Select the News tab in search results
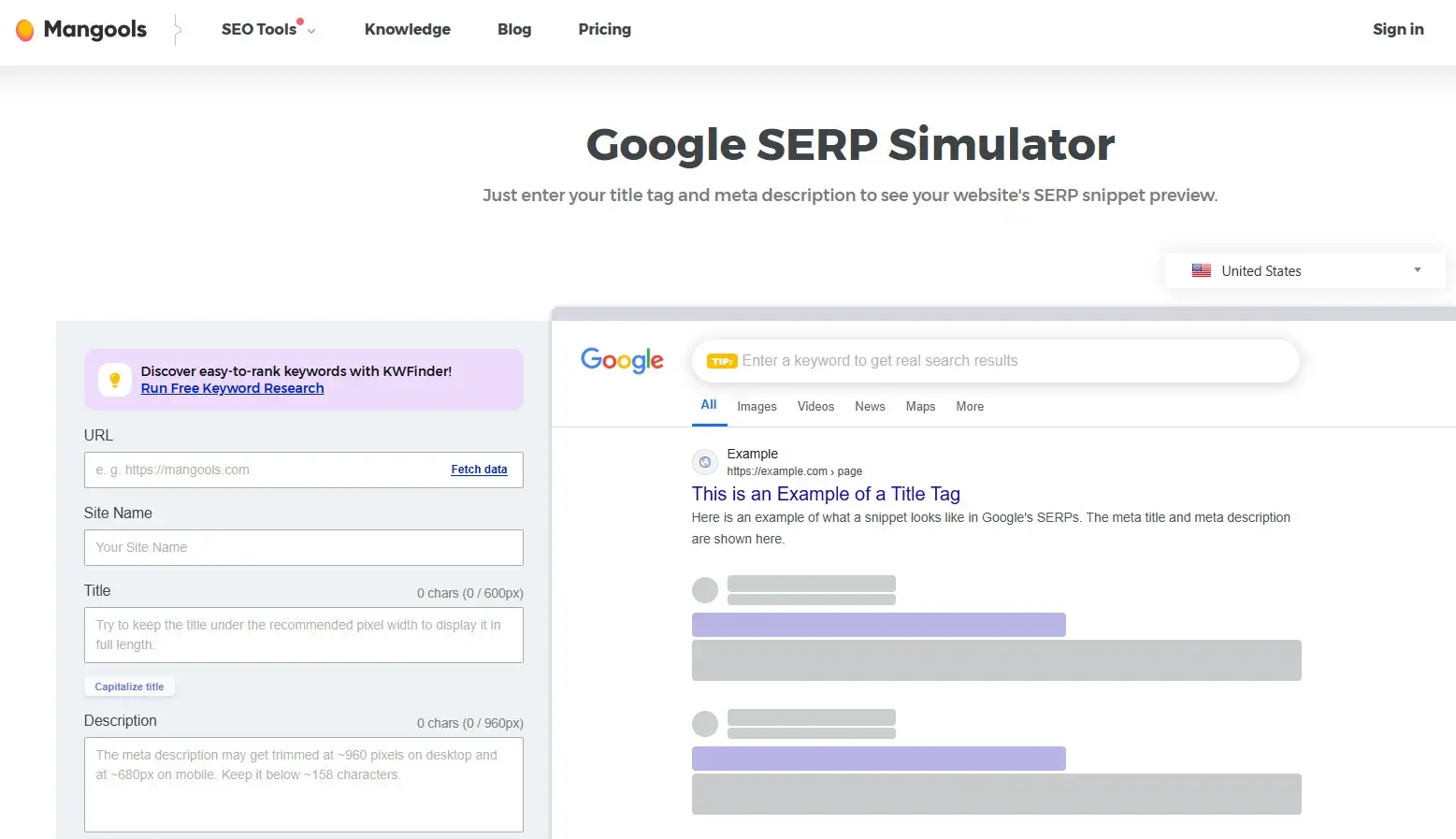 click(x=869, y=406)
